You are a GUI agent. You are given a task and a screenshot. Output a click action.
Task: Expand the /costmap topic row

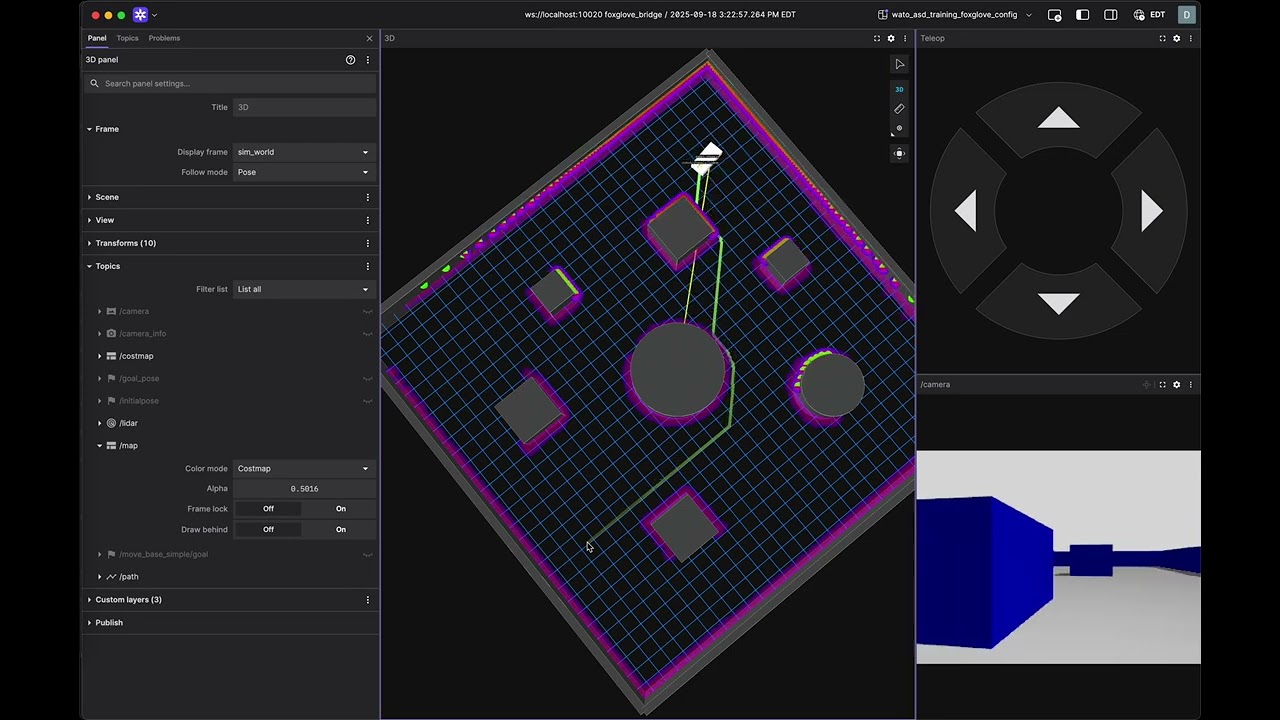coord(100,356)
